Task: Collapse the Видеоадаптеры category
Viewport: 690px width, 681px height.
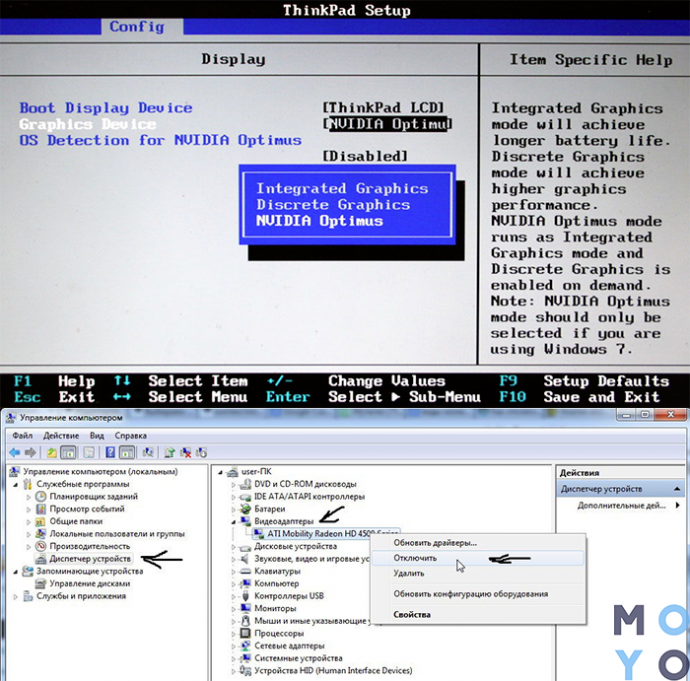Action: [234, 522]
